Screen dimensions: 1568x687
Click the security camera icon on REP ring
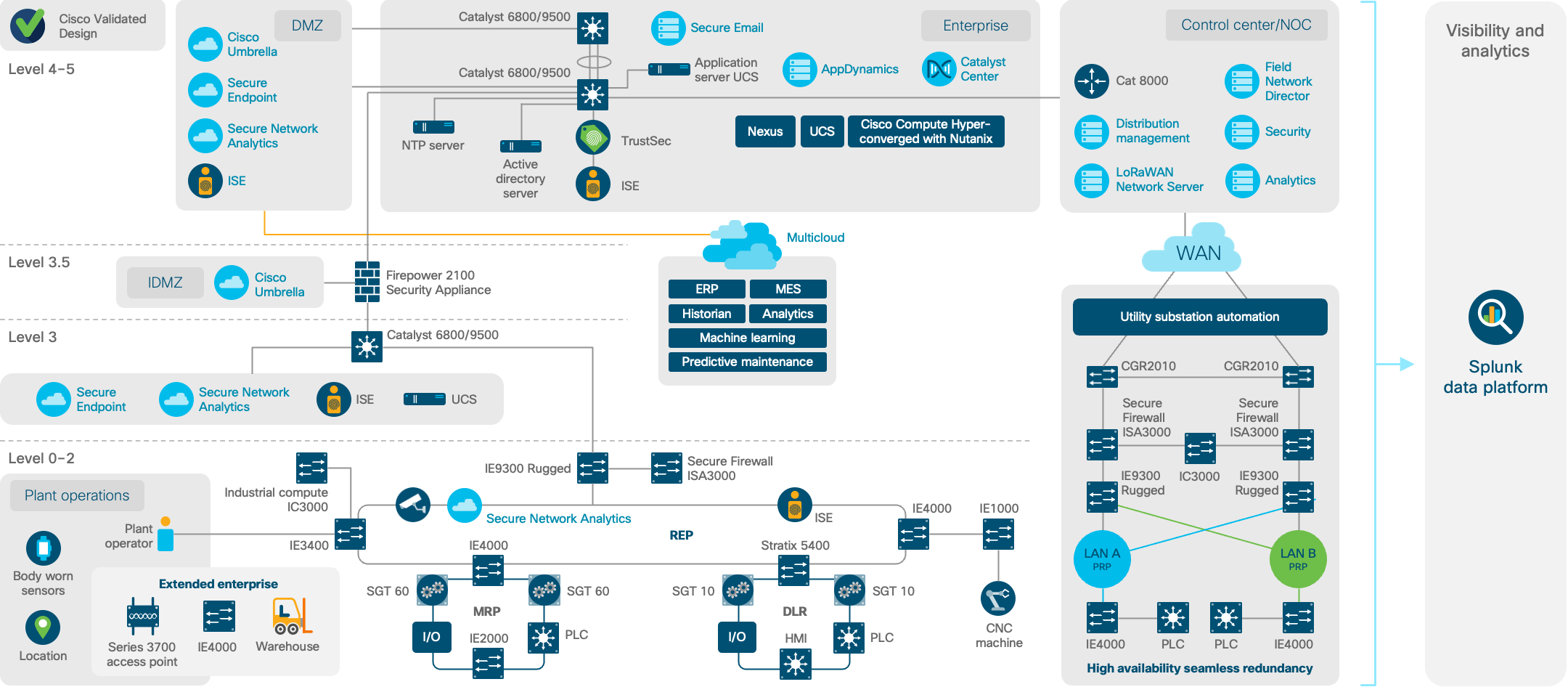click(413, 504)
